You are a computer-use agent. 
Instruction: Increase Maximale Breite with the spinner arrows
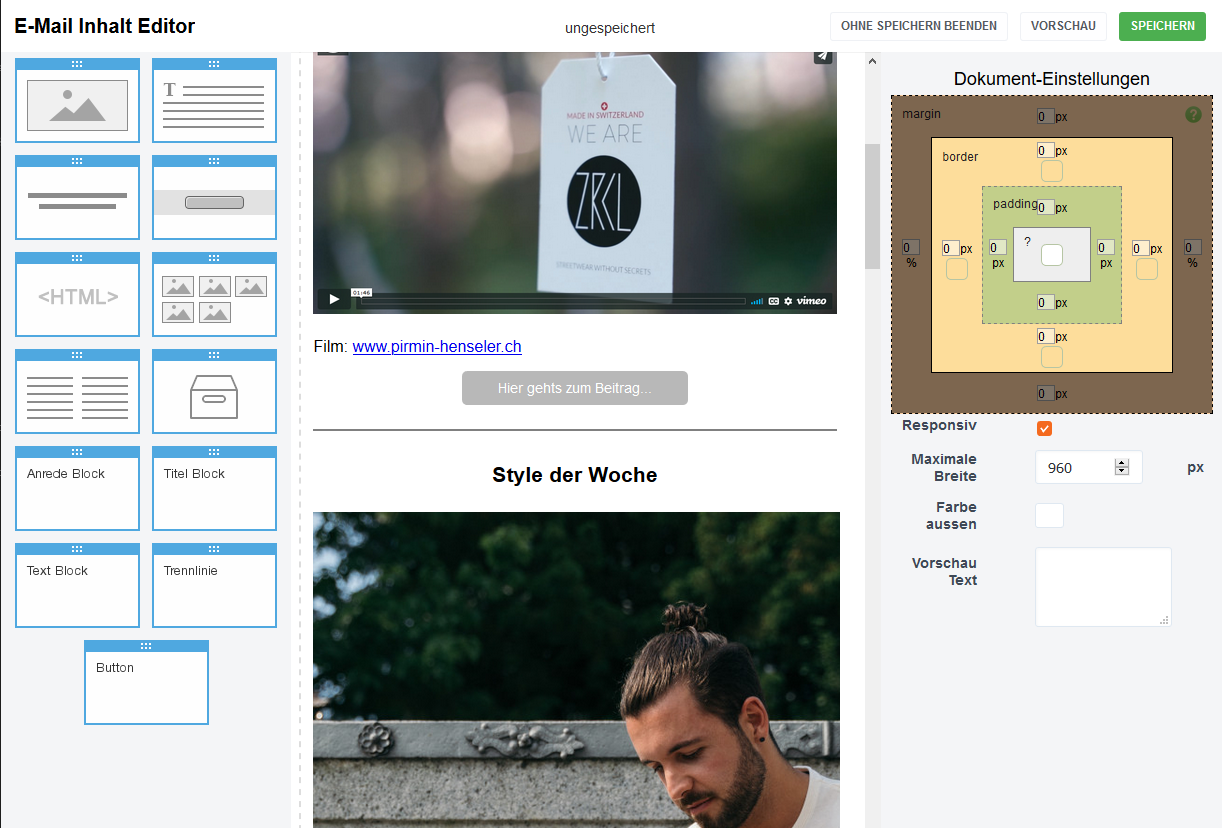1122,463
